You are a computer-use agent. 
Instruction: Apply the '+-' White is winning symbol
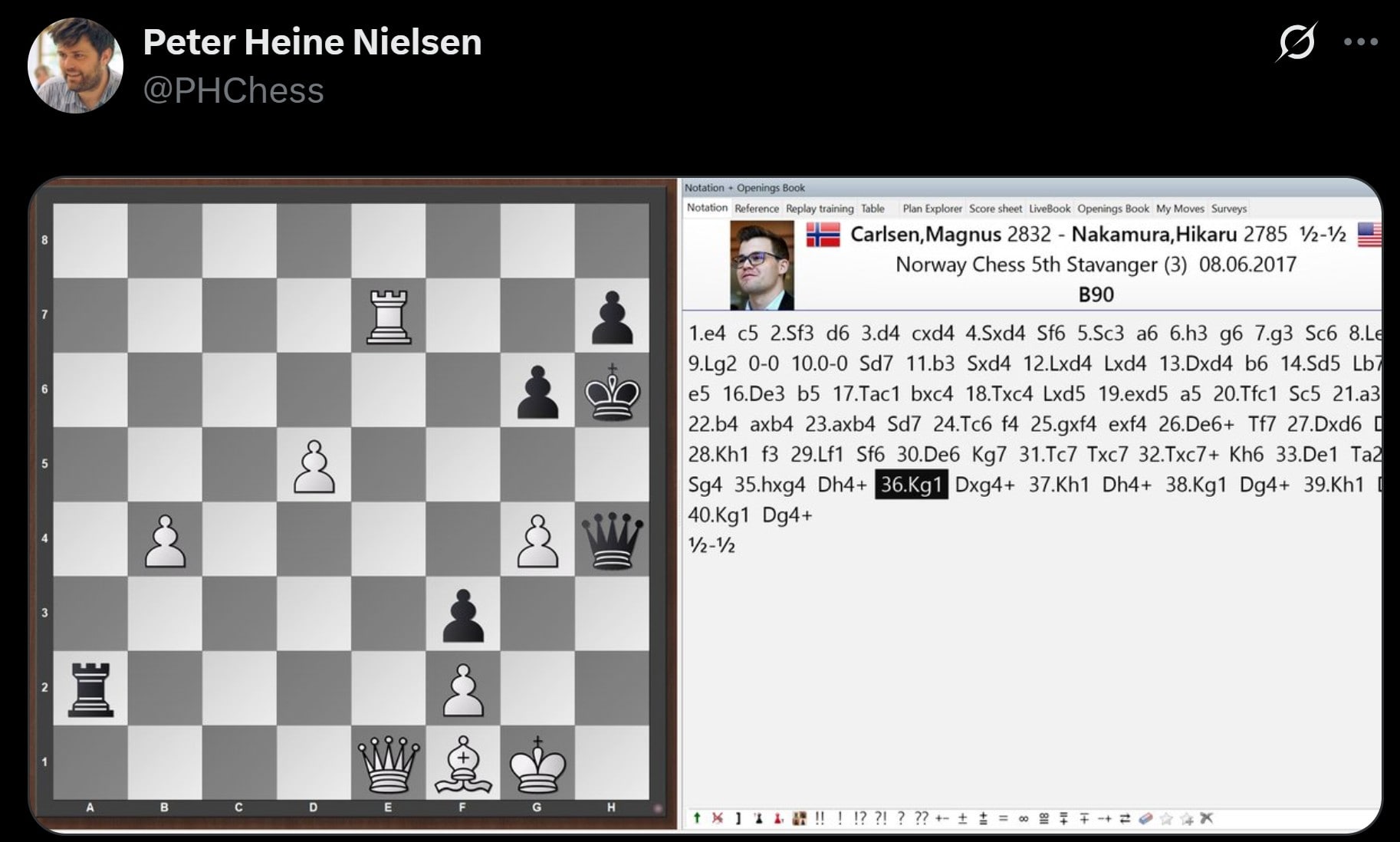pos(942,818)
